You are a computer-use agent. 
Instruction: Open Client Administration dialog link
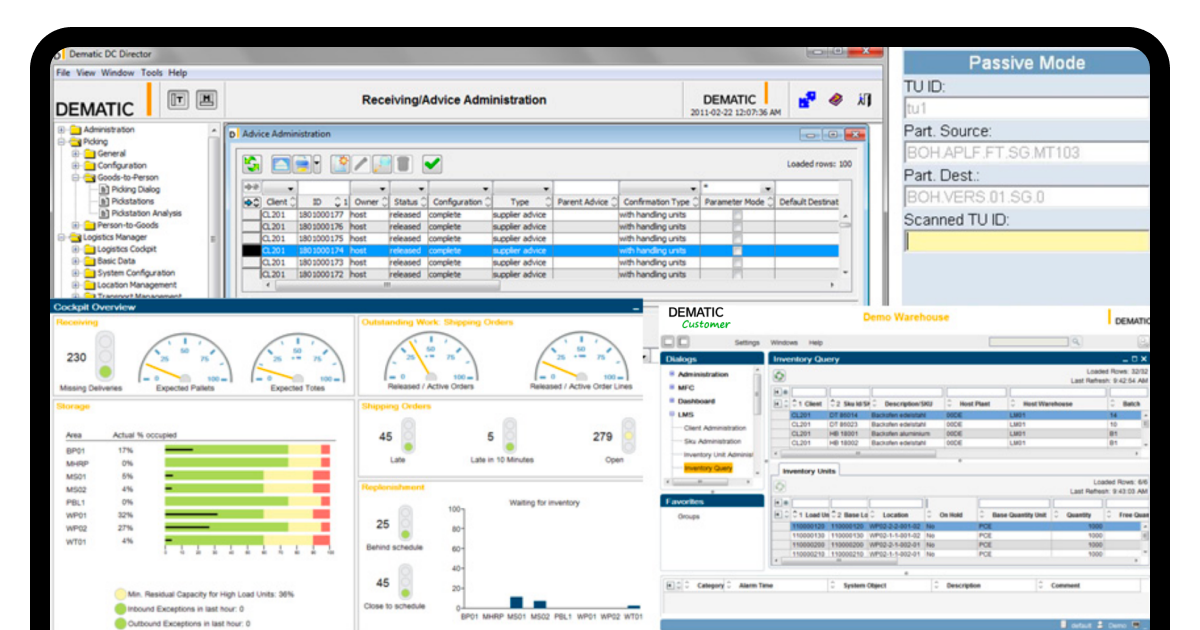click(715, 428)
